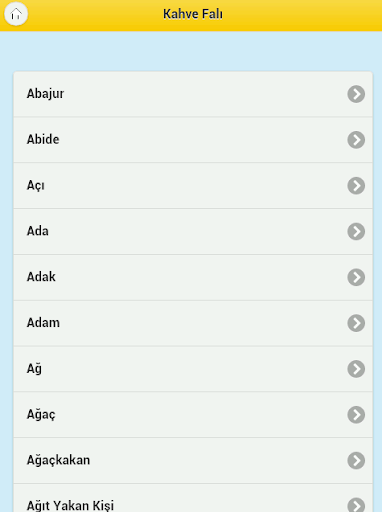Open Ağıt Yakan Kişi entry
Viewport: 382px width, 512px height.
point(193,498)
